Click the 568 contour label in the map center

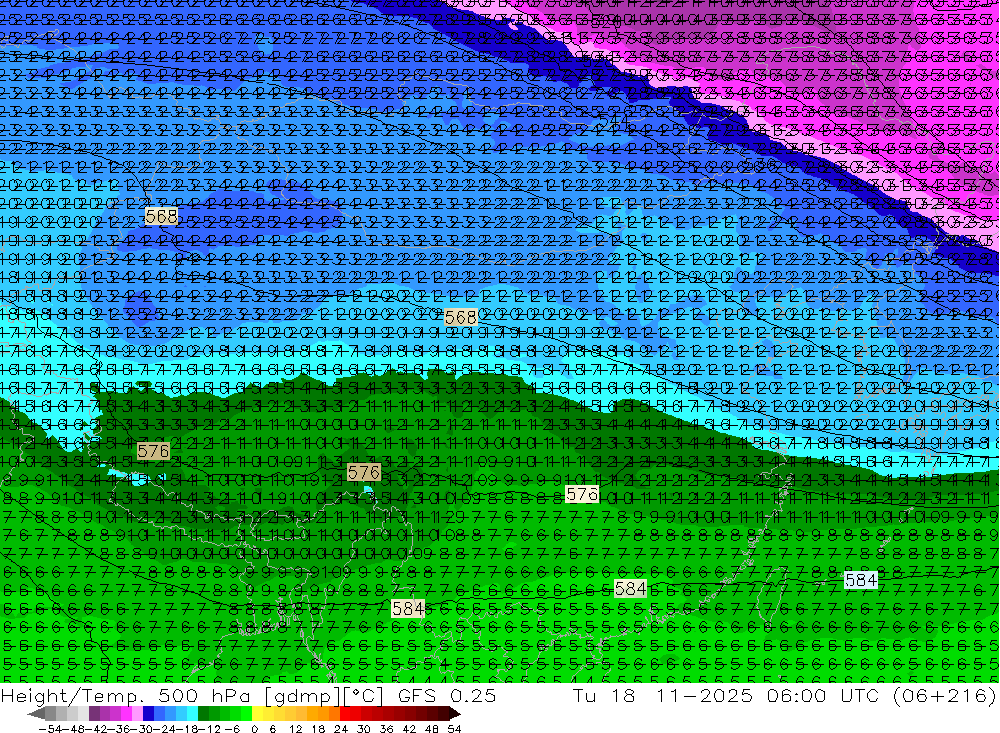click(460, 317)
